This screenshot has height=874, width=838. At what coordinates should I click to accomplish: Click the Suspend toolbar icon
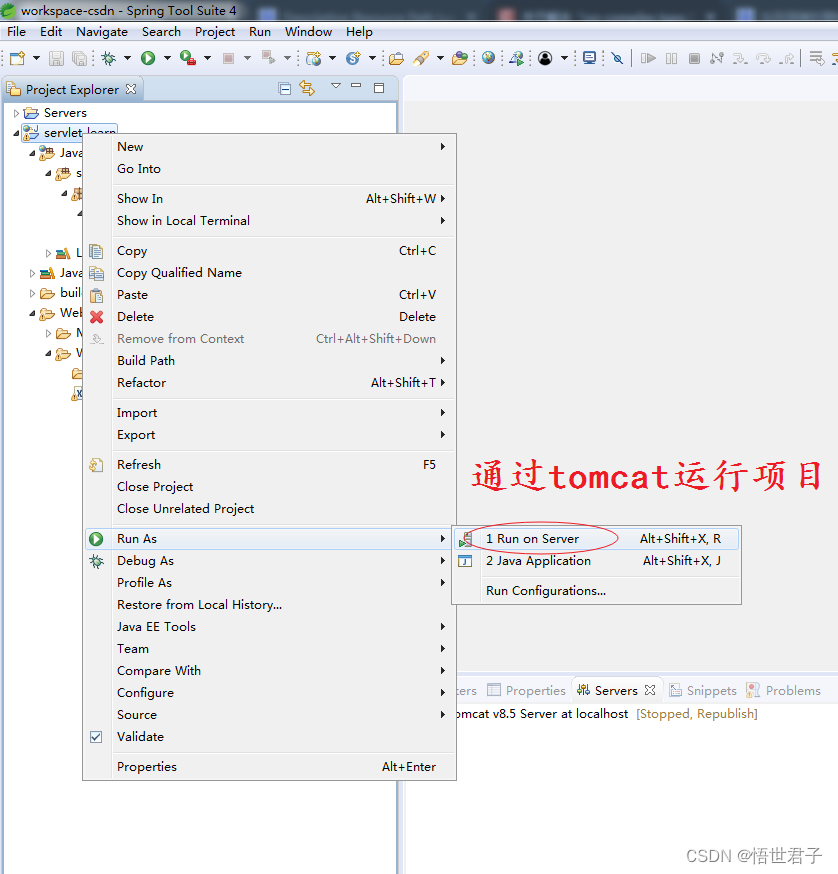pyautogui.click(x=671, y=58)
